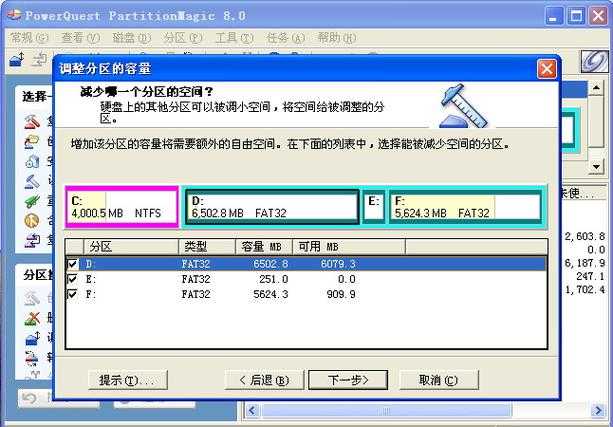Click the 提示(T)... button
Image resolution: width=613 pixels, height=427 pixels.
pyautogui.click(x=128, y=380)
